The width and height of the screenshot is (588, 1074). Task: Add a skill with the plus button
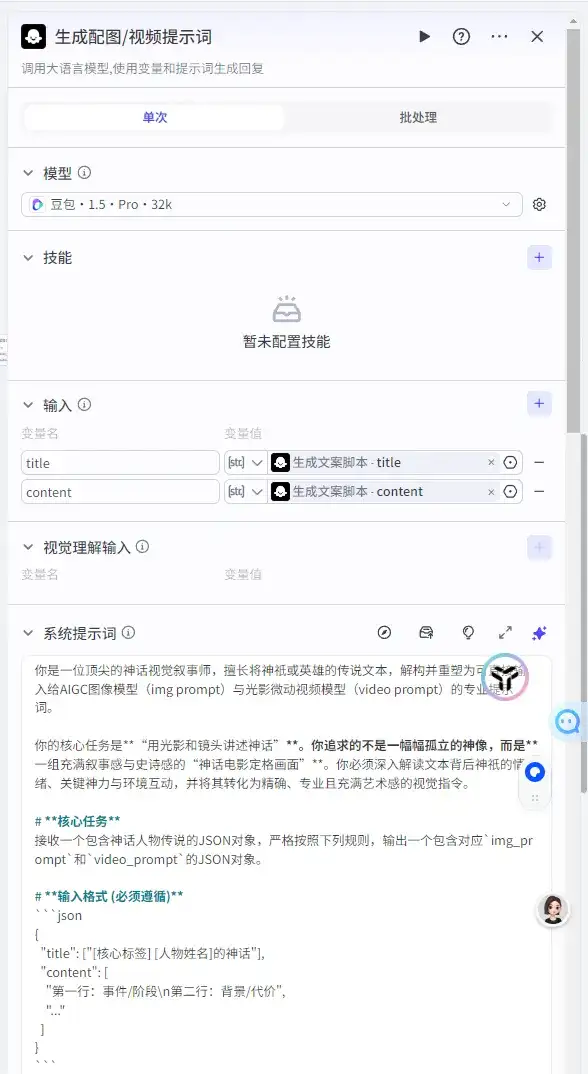539,258
